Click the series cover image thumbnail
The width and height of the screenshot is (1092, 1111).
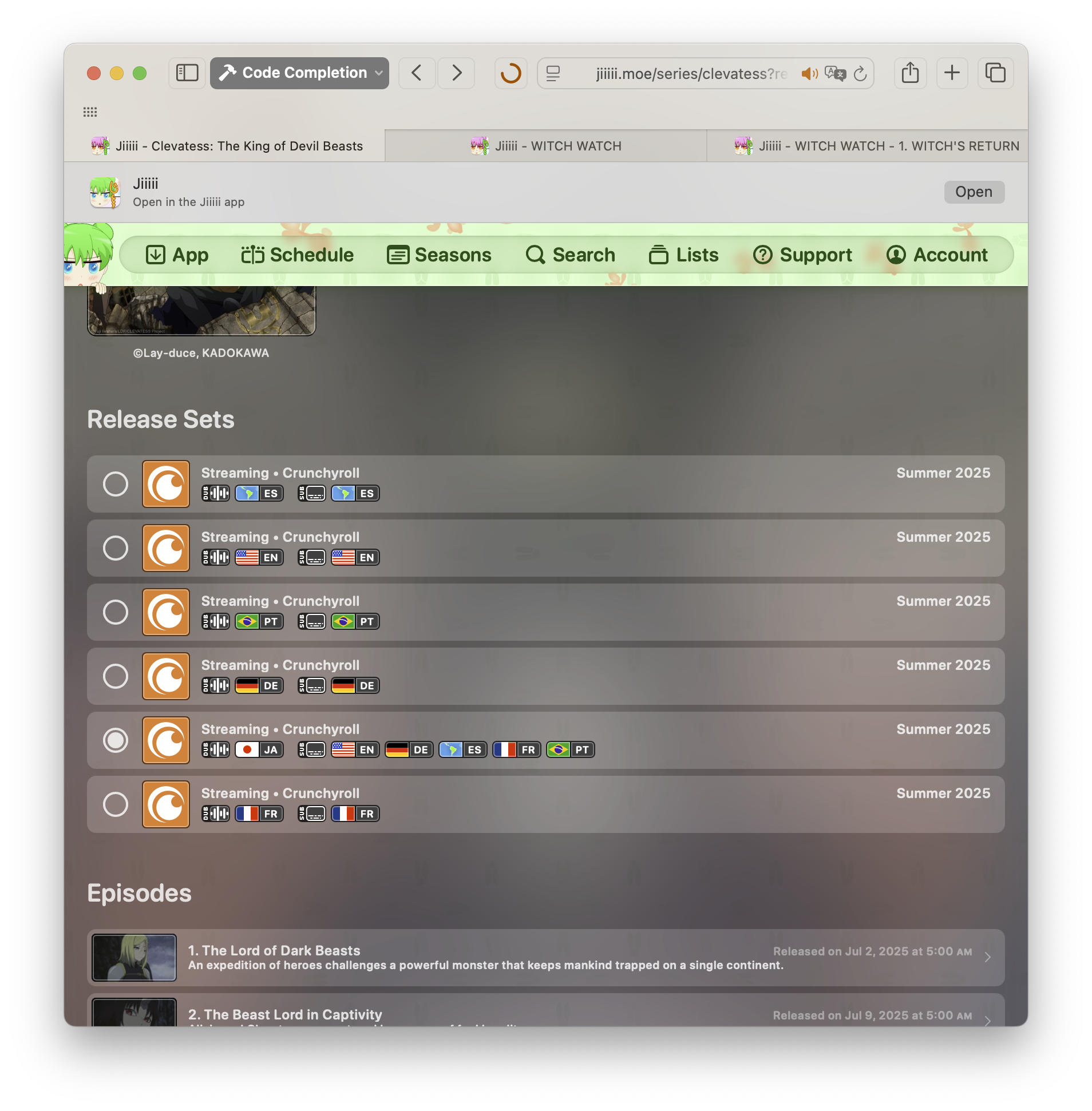coord(201,310)
